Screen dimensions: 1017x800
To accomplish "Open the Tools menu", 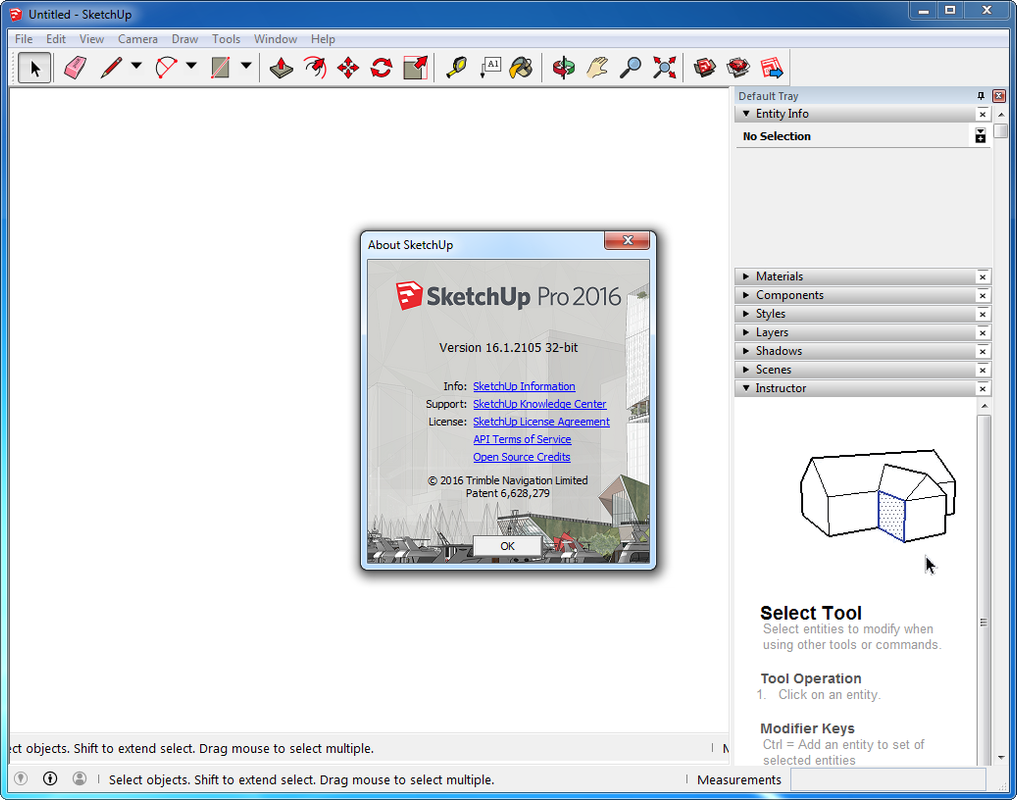I will [226, 39].
